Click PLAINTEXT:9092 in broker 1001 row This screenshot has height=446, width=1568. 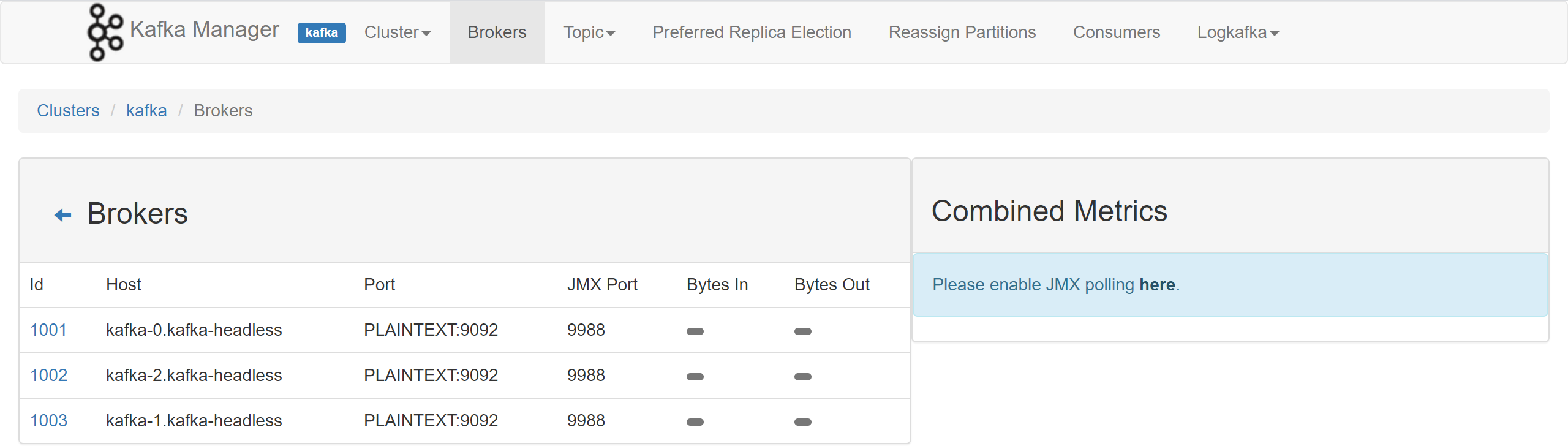coord(431,330)
